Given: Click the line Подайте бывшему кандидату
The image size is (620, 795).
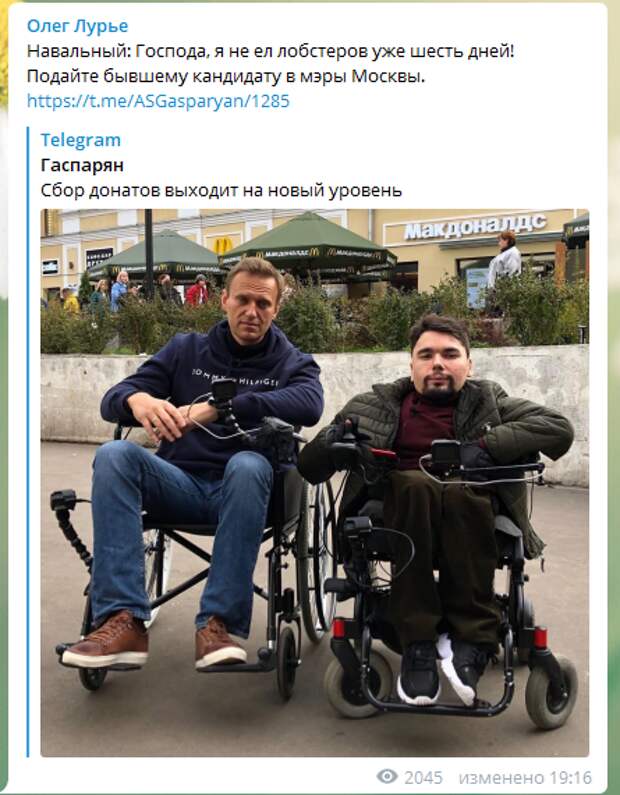Looking at the screenshot, I should click(226, 76).
